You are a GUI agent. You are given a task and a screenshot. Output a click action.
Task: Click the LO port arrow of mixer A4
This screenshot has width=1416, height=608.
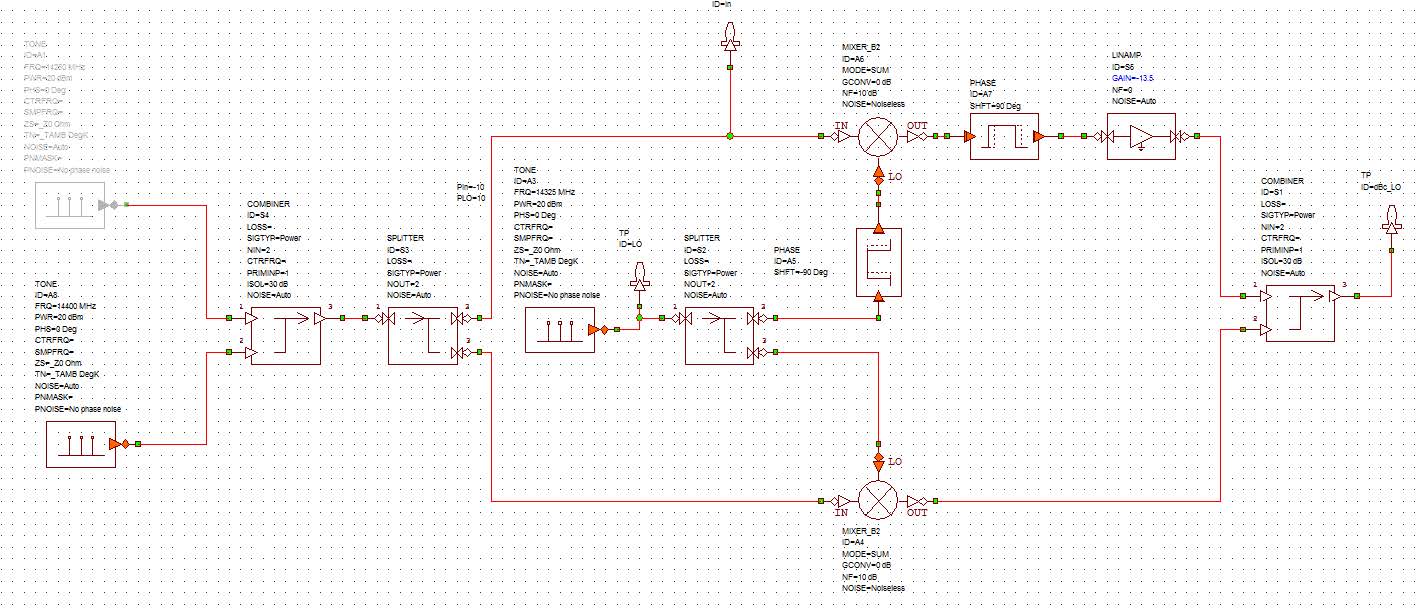[x=878, y=461]
